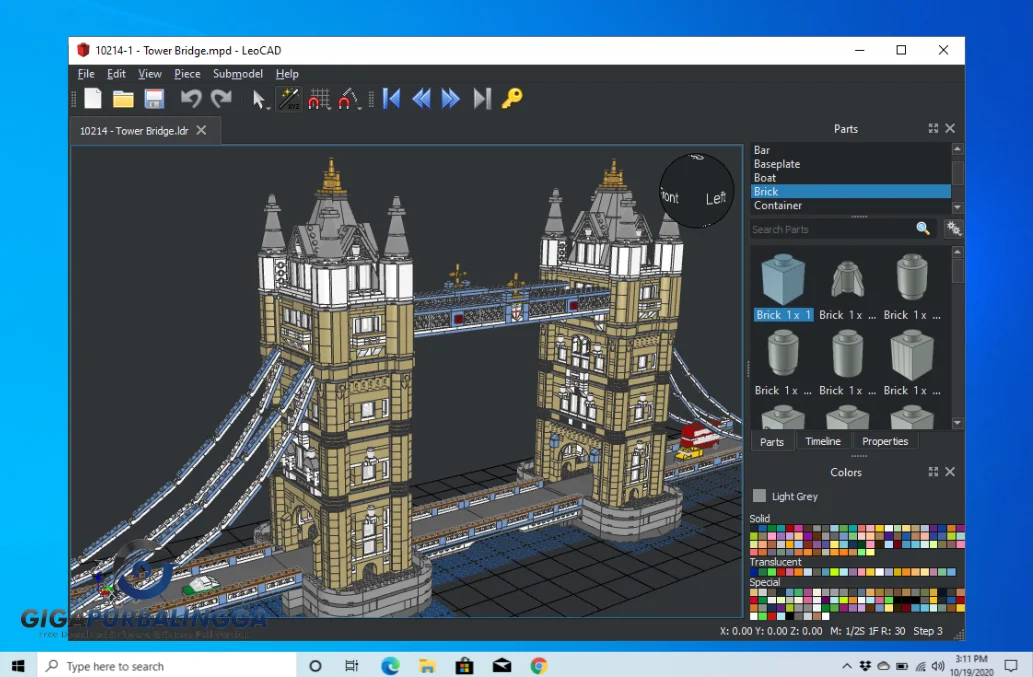Open the Piece menu
This screenshot has height=677, width=1033.
pyautogui.click(x=187, y=74)
